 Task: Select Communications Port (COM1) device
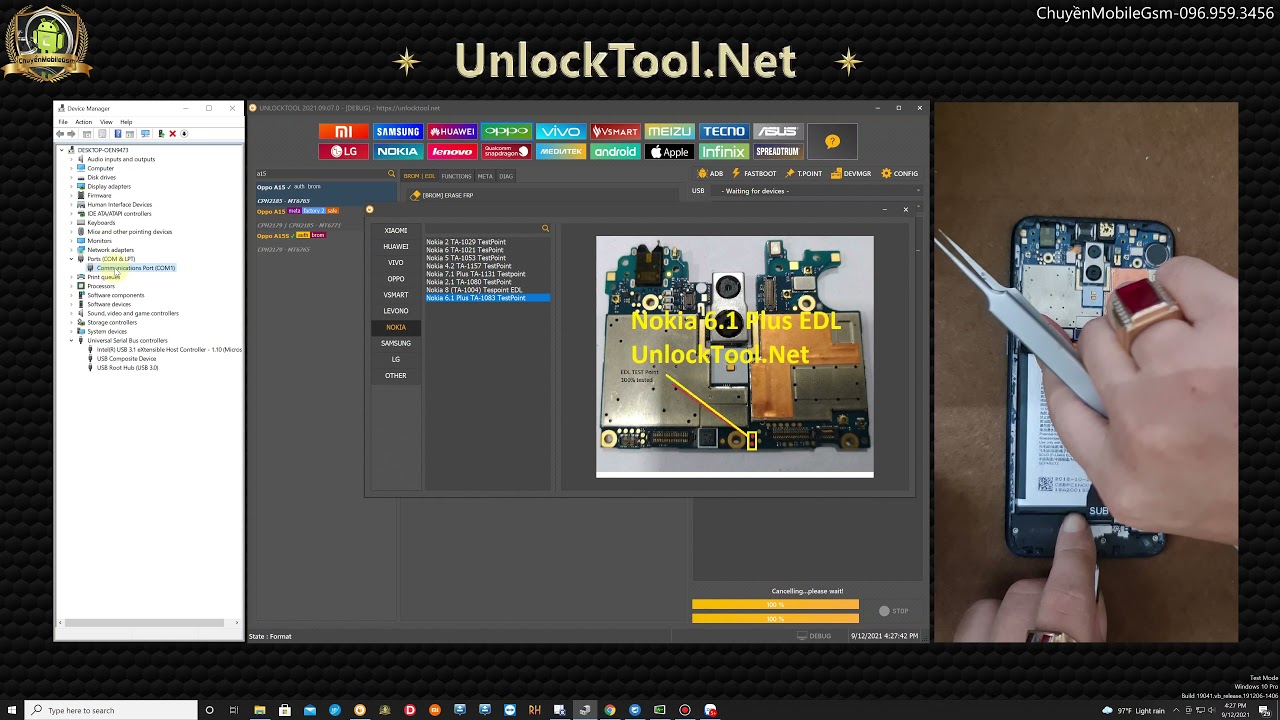pyautogui.click(x=136, y=268)
